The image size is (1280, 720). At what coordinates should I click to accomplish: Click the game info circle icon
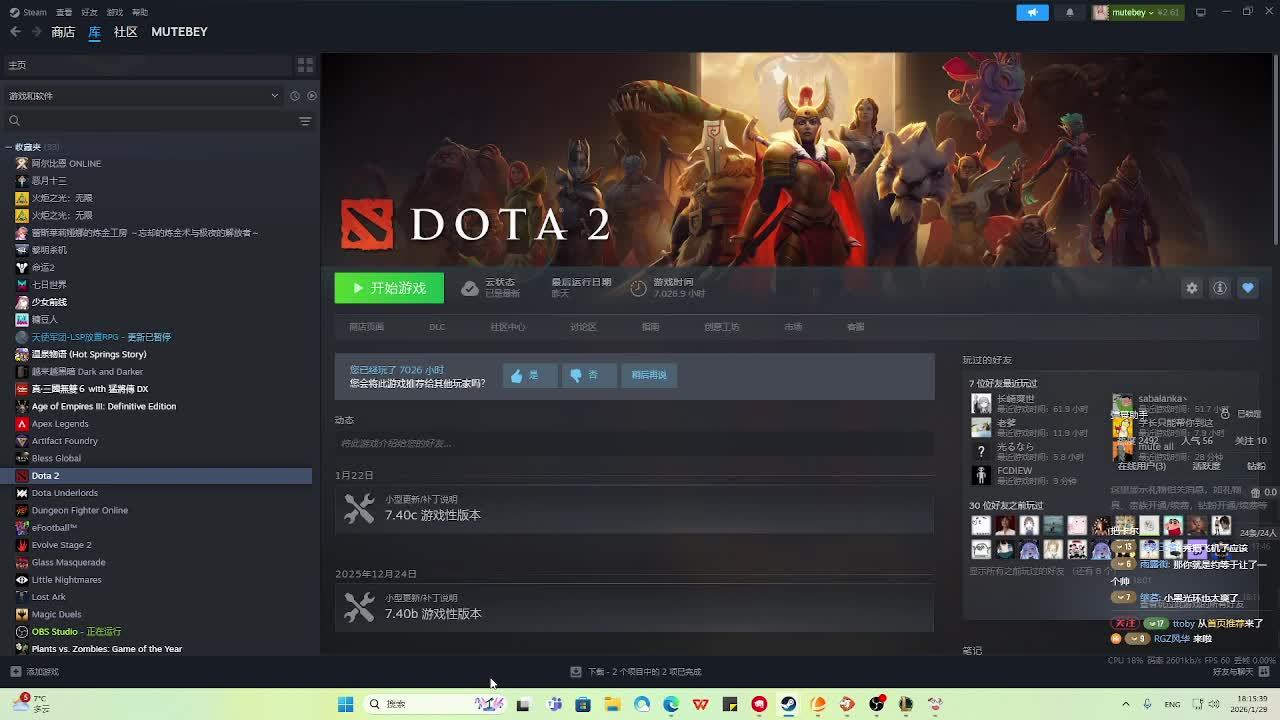1220,288
